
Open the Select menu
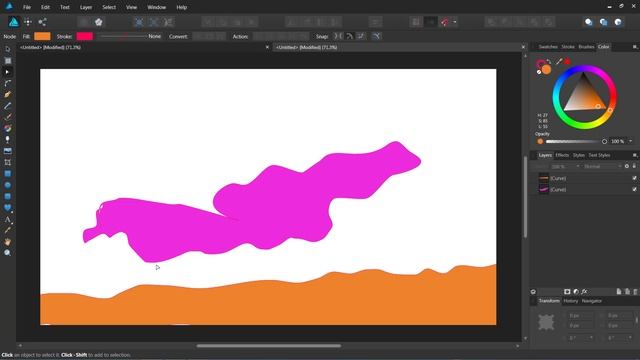pos(109,7)
